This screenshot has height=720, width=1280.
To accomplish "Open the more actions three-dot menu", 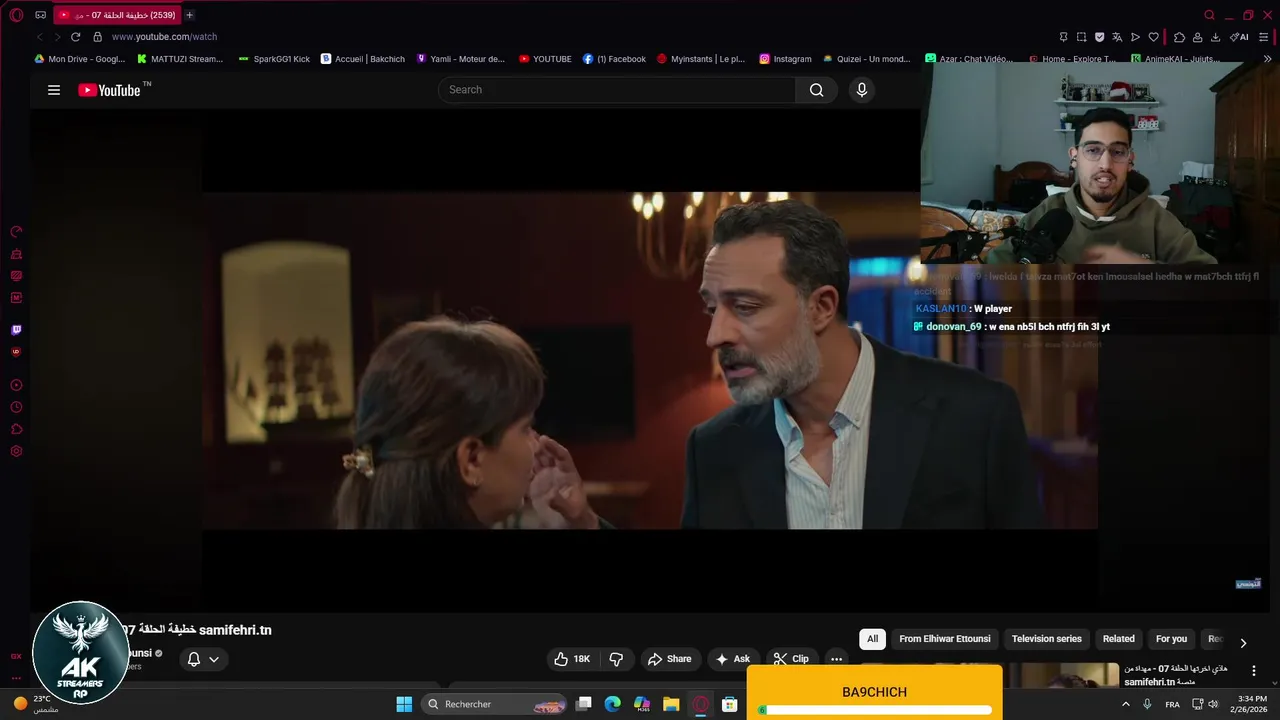I will point(836,659).
